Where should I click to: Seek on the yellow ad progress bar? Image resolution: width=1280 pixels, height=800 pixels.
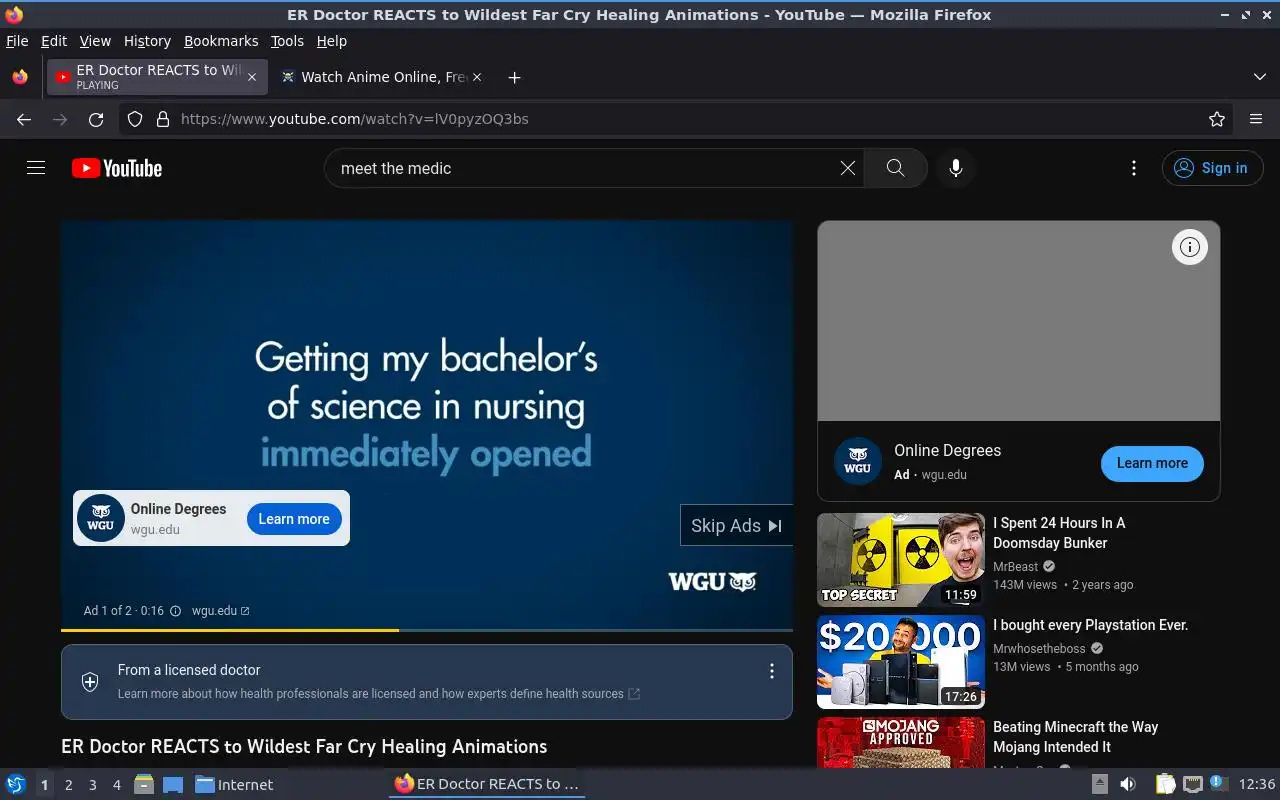click(427, 630)
